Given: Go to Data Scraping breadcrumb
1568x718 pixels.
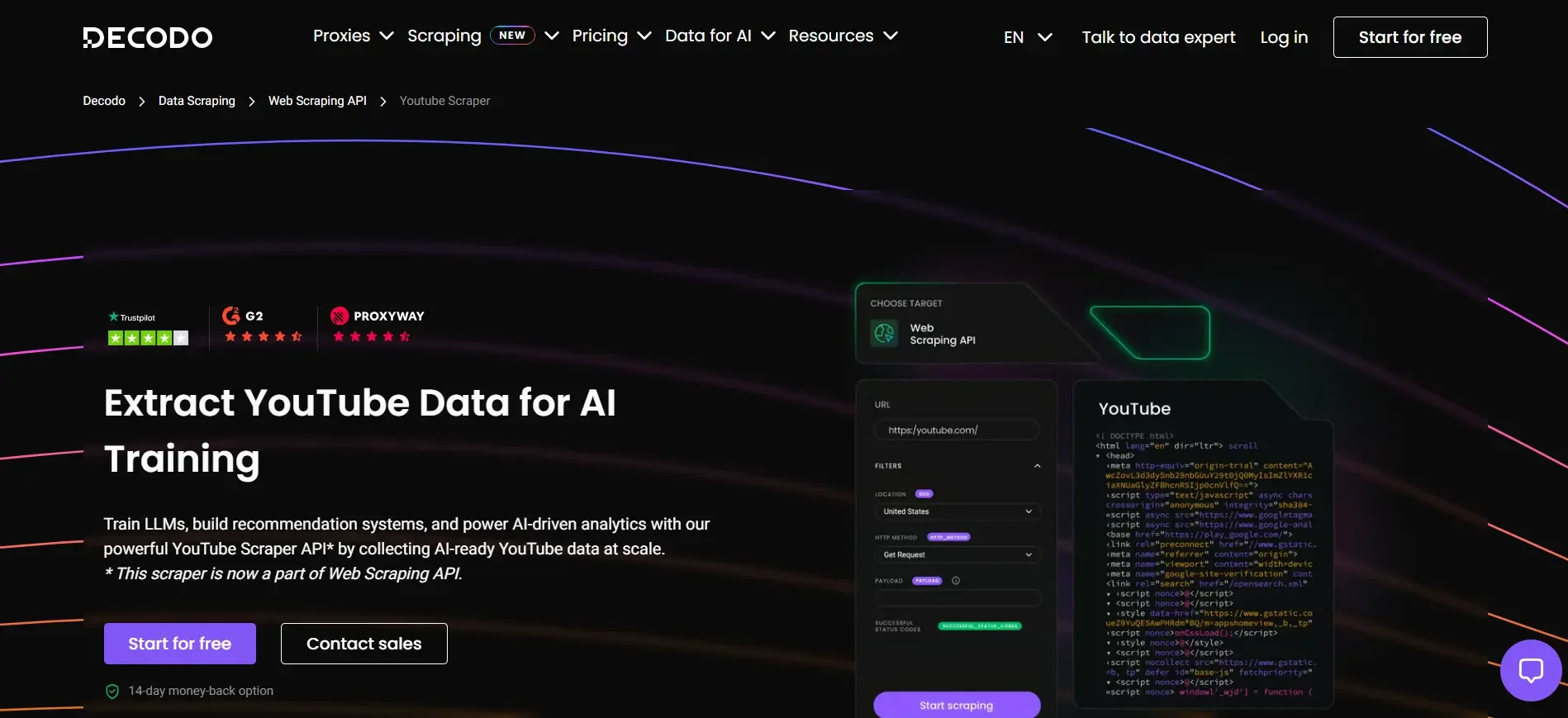Looking at the screenshot, I should click(197, 101).
